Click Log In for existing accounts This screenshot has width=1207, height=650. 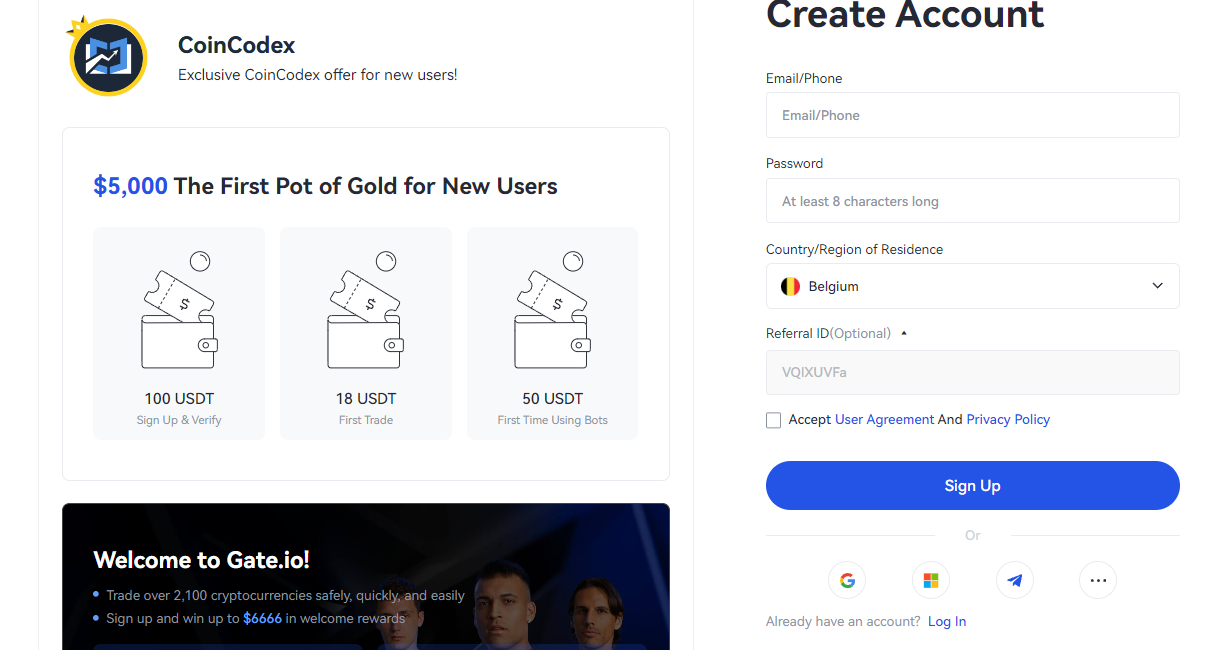tap(946, 621)
